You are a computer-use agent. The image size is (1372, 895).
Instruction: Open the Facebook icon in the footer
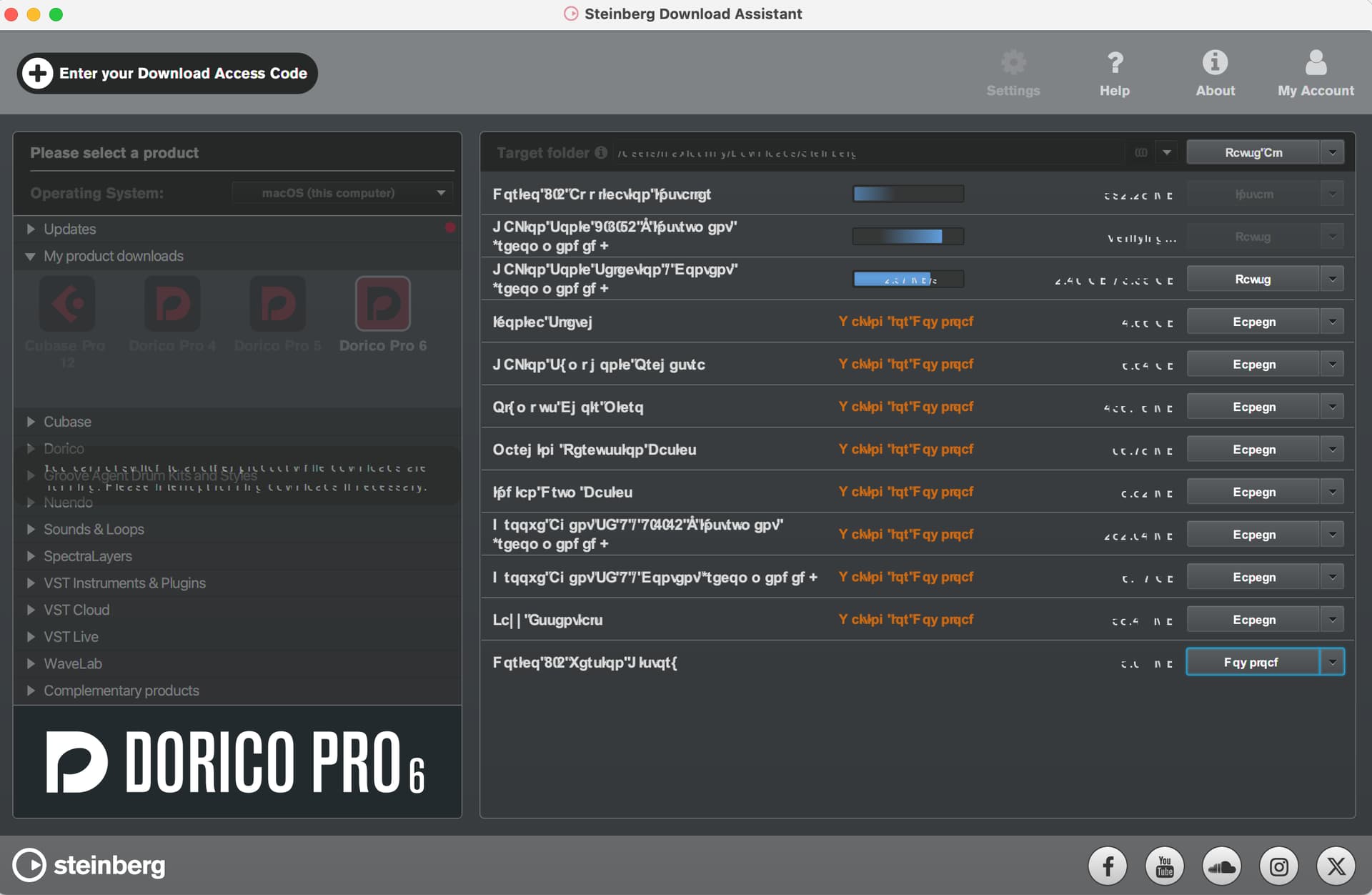pos(1108,866)
